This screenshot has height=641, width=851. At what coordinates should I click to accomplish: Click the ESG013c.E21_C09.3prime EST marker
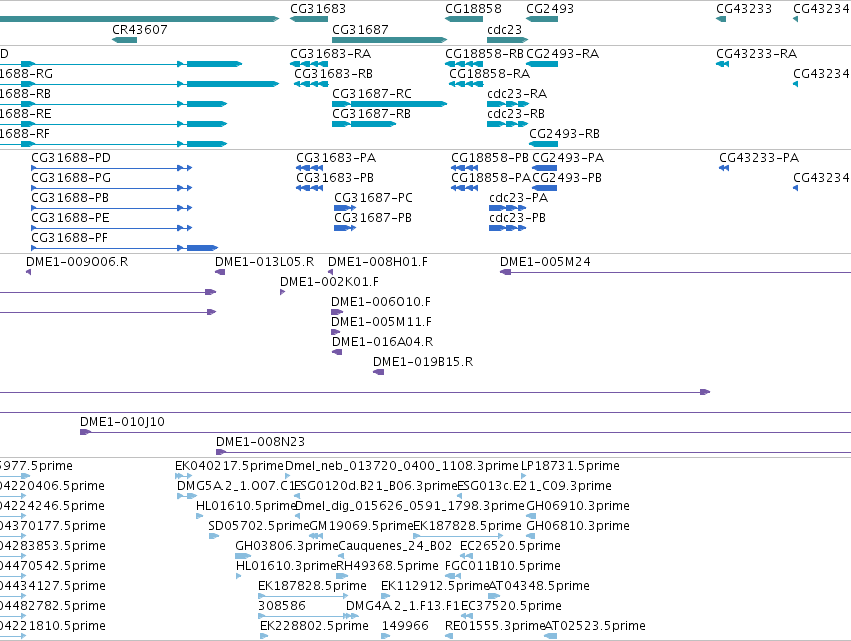point(459,496)
